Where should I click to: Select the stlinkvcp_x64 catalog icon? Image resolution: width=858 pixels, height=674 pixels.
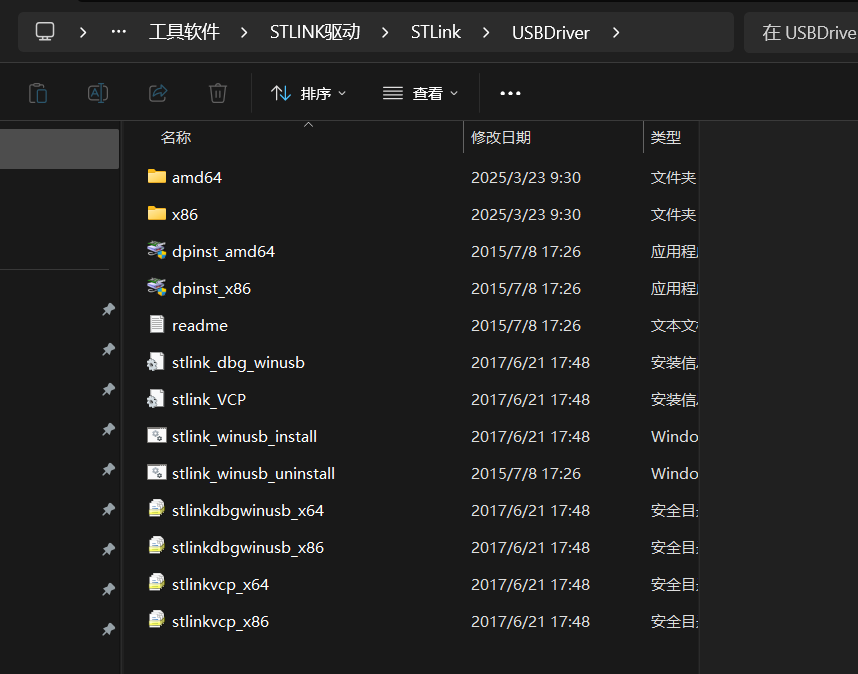pos(156,583)
